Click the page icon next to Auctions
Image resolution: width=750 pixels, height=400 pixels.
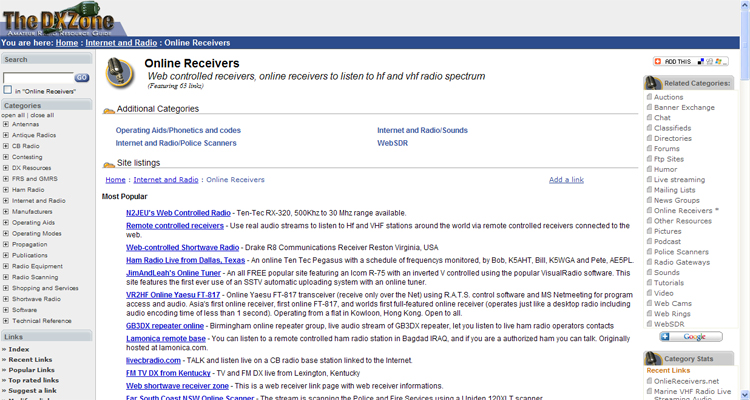click(647, 97)
